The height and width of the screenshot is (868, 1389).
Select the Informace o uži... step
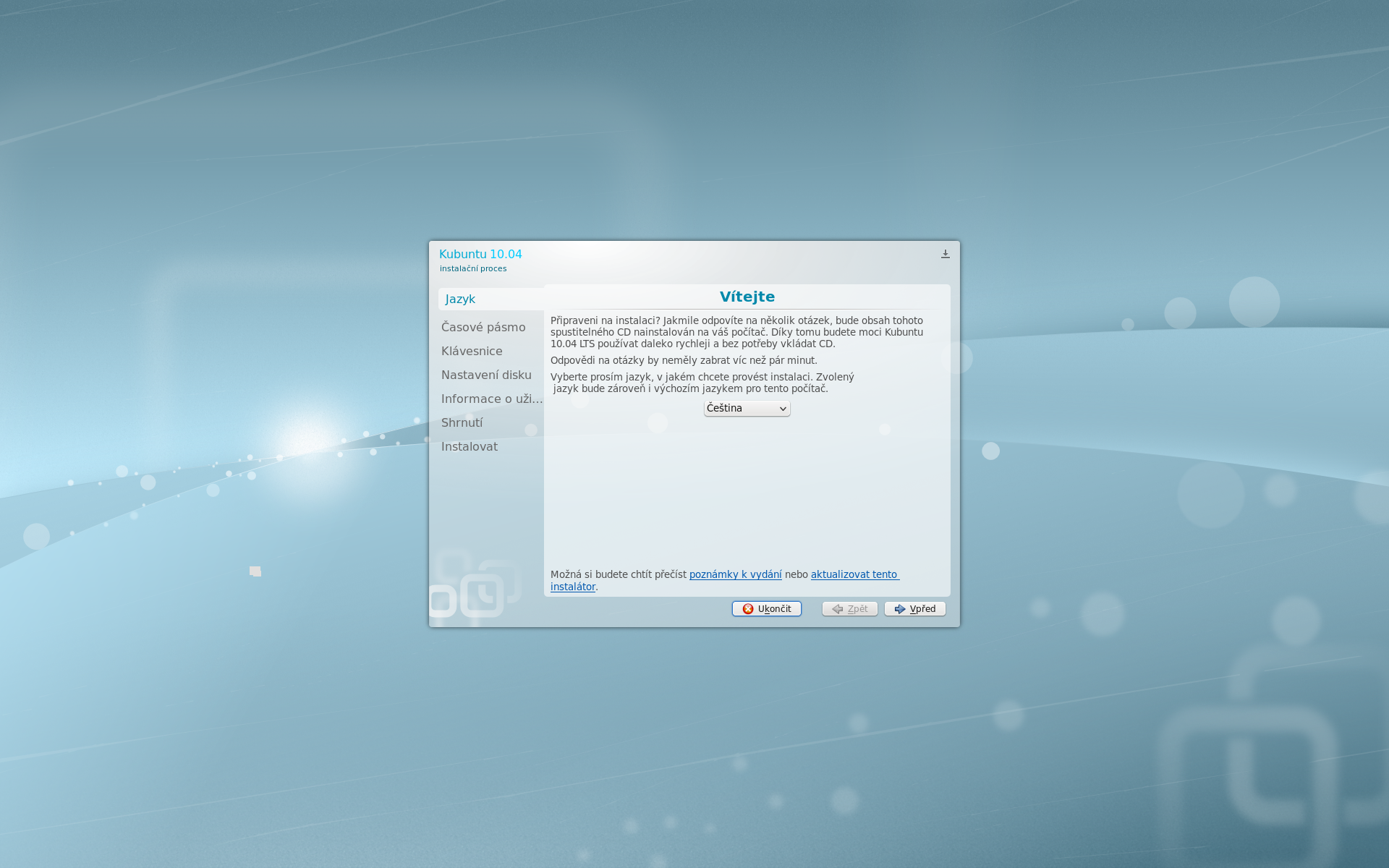tap(492, 399)
